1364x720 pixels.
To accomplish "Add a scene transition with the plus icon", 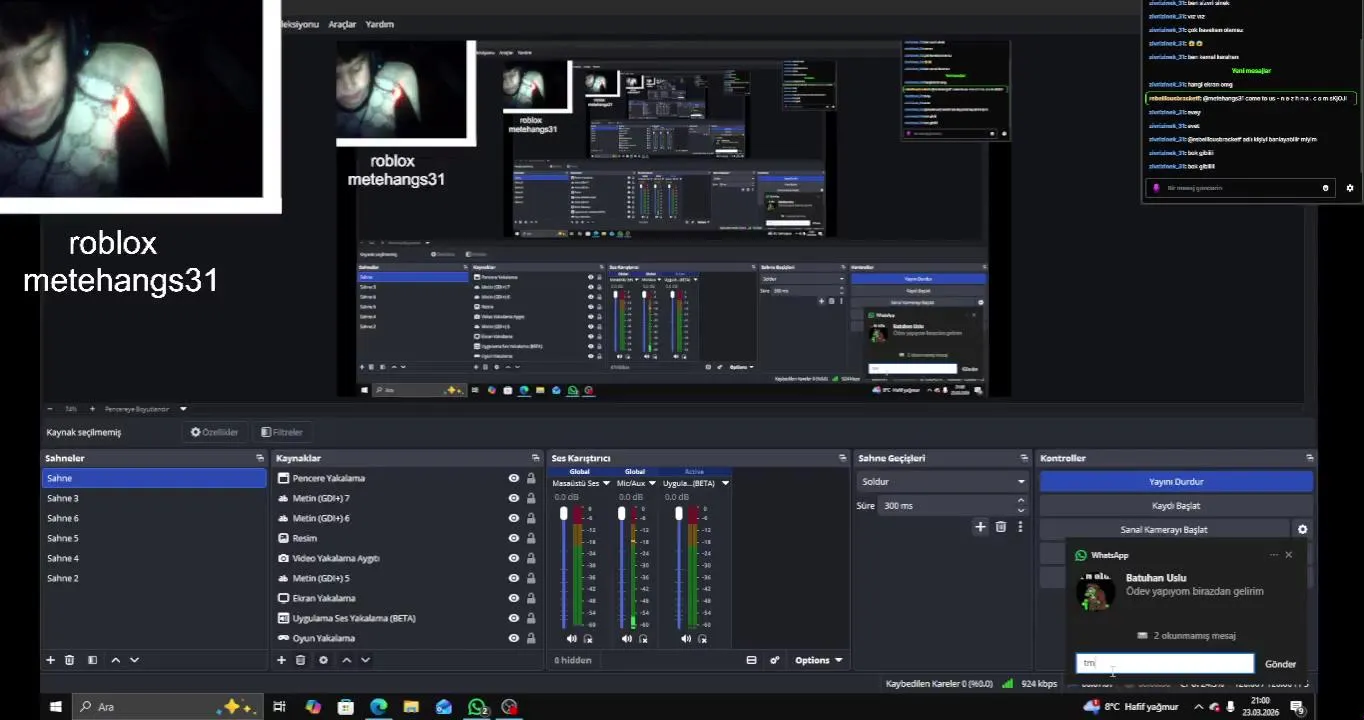I will pyautogui.click(x=980, y=527).
